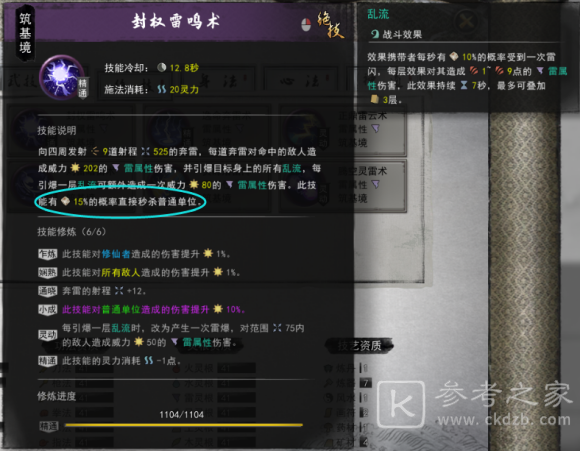Image resolution: width=580 pixels, height=451 pixels.
Task: Select the 小成 training tier entry
Action: point(141,309)
